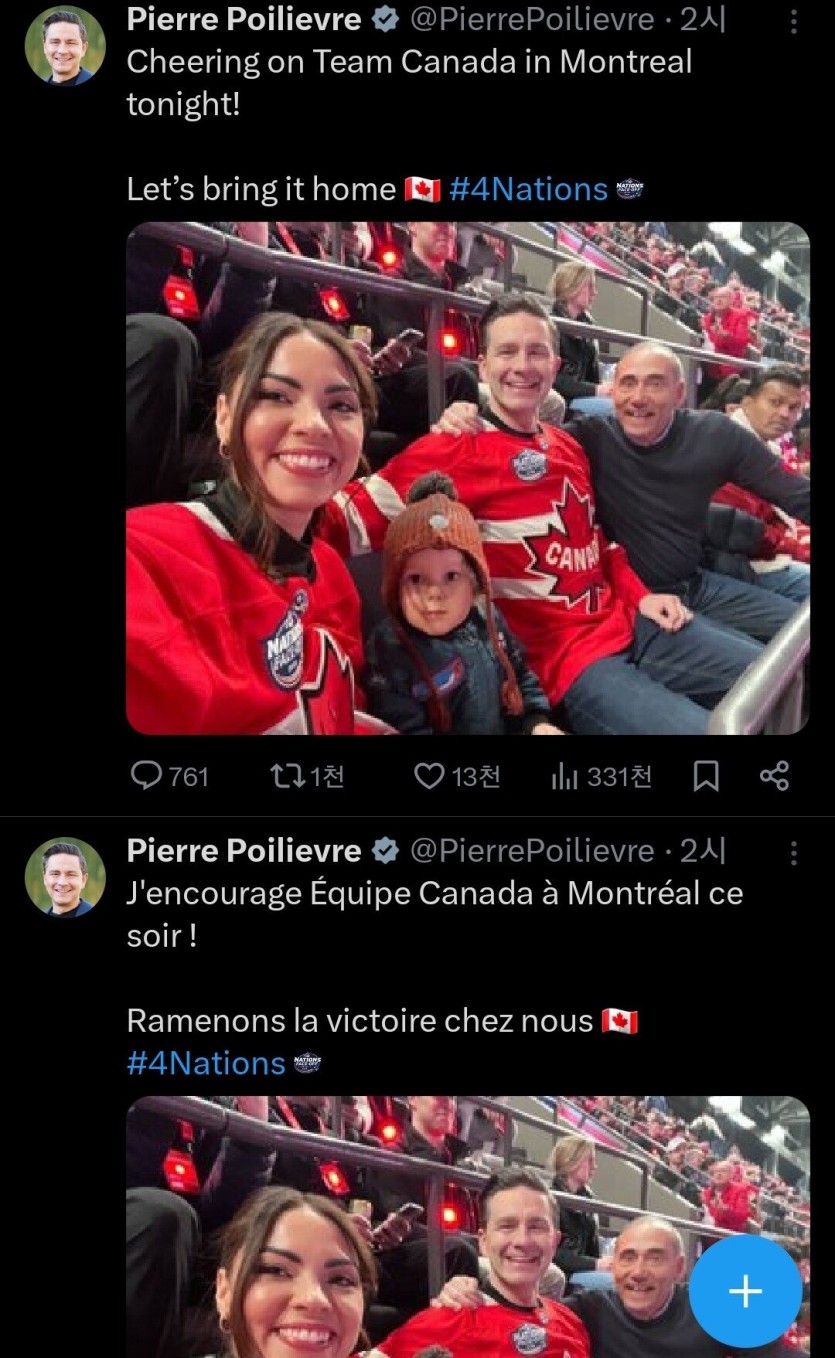Open profile avatar on the first tweet
Screen dimensions: 835x1358
pos(65,46)
